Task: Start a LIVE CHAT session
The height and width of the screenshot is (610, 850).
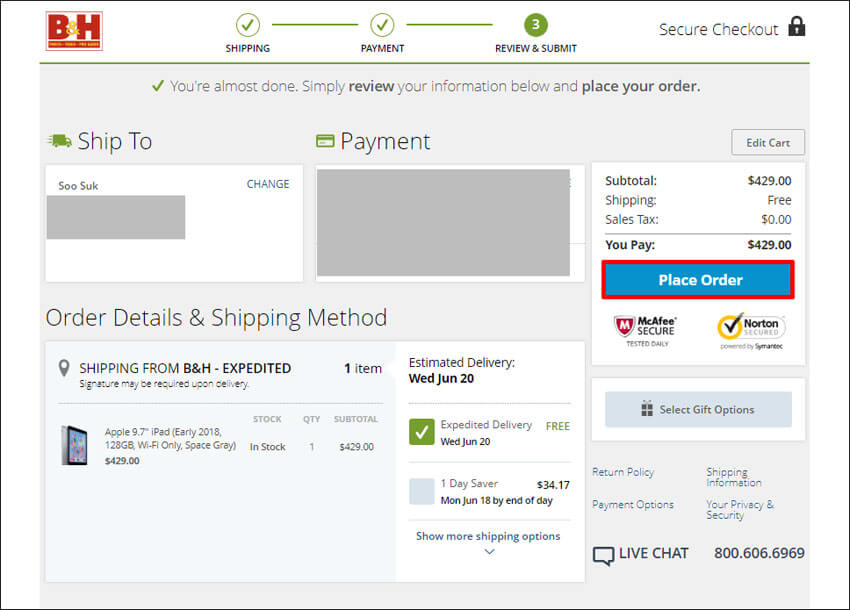Action: [x=653, y=553]
